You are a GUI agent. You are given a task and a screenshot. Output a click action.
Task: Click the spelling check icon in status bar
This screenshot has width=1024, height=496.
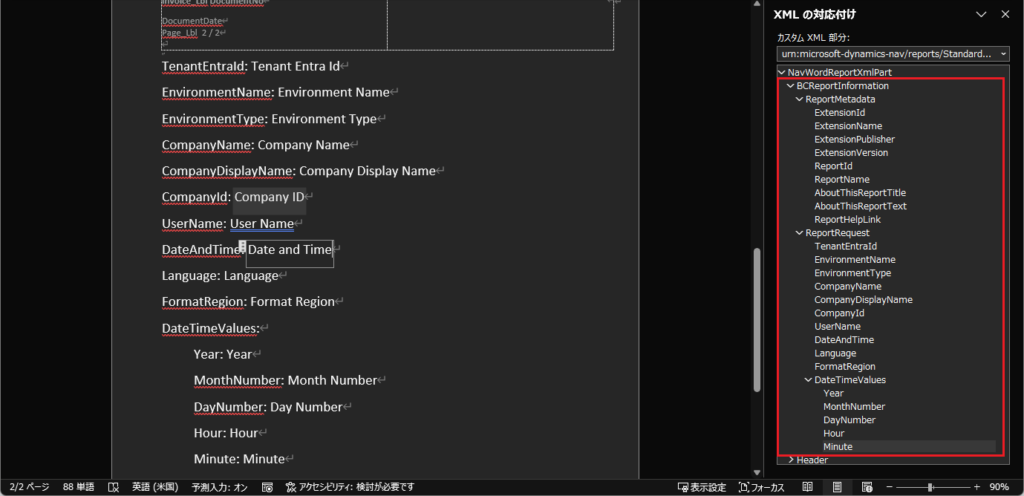pyautogui.click(x=113, y=487)
